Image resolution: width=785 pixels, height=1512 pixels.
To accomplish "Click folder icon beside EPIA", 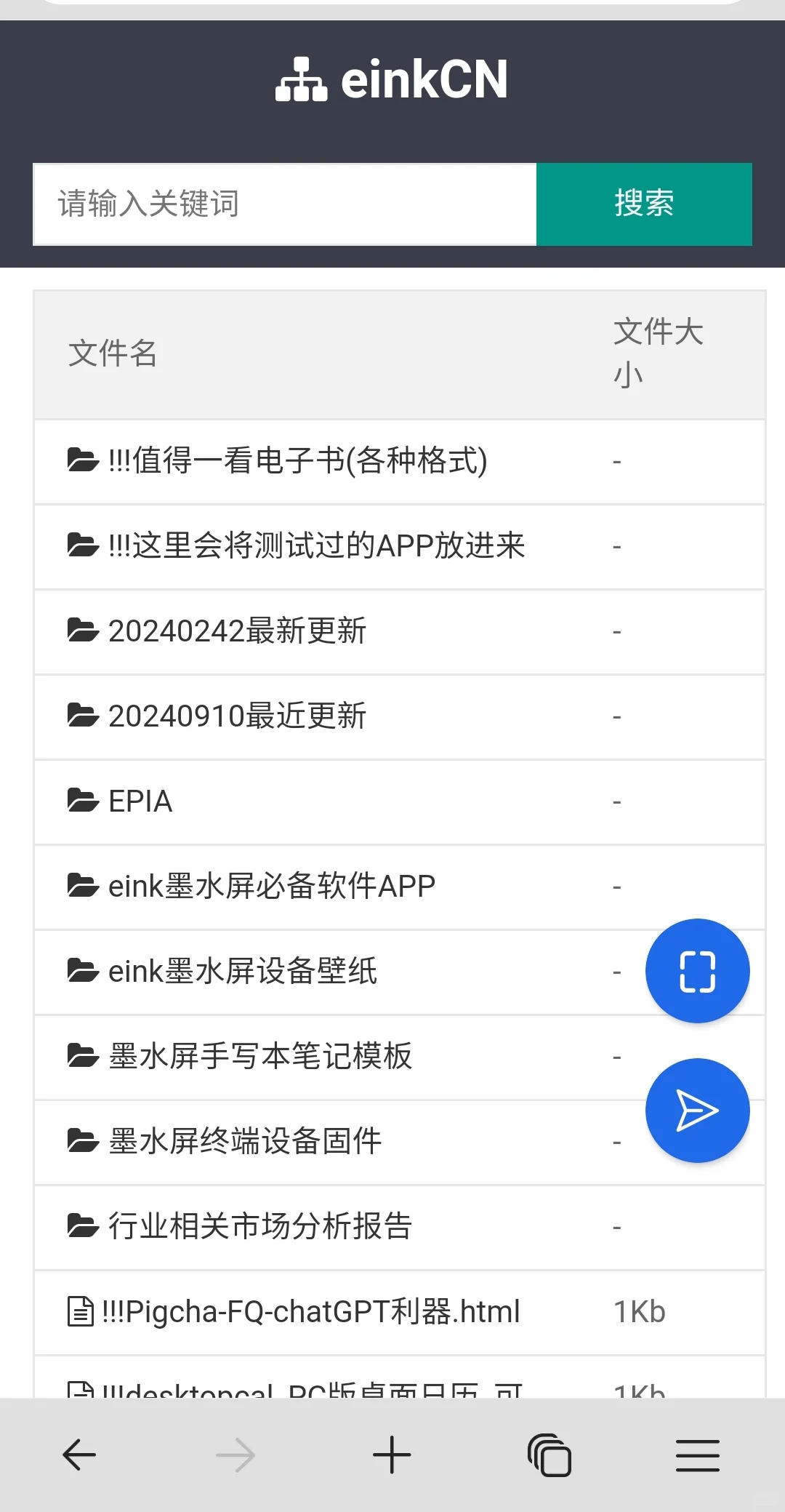I will 83,801.
